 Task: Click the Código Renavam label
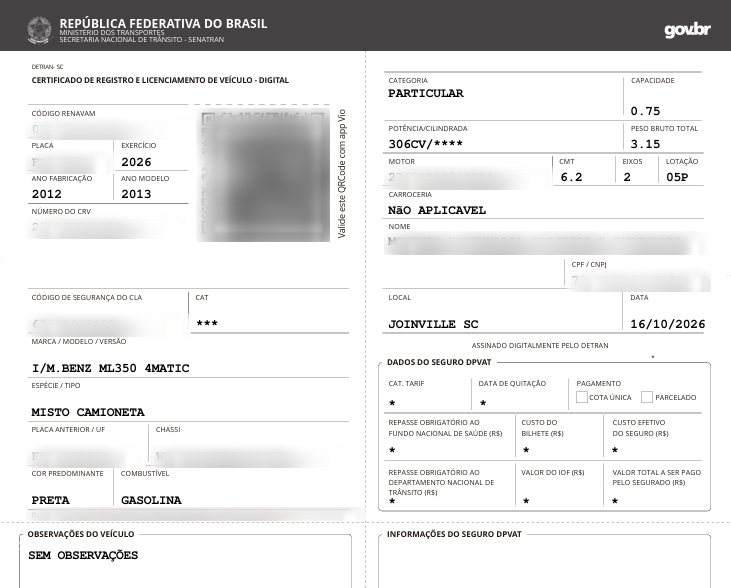coord(63,113)
